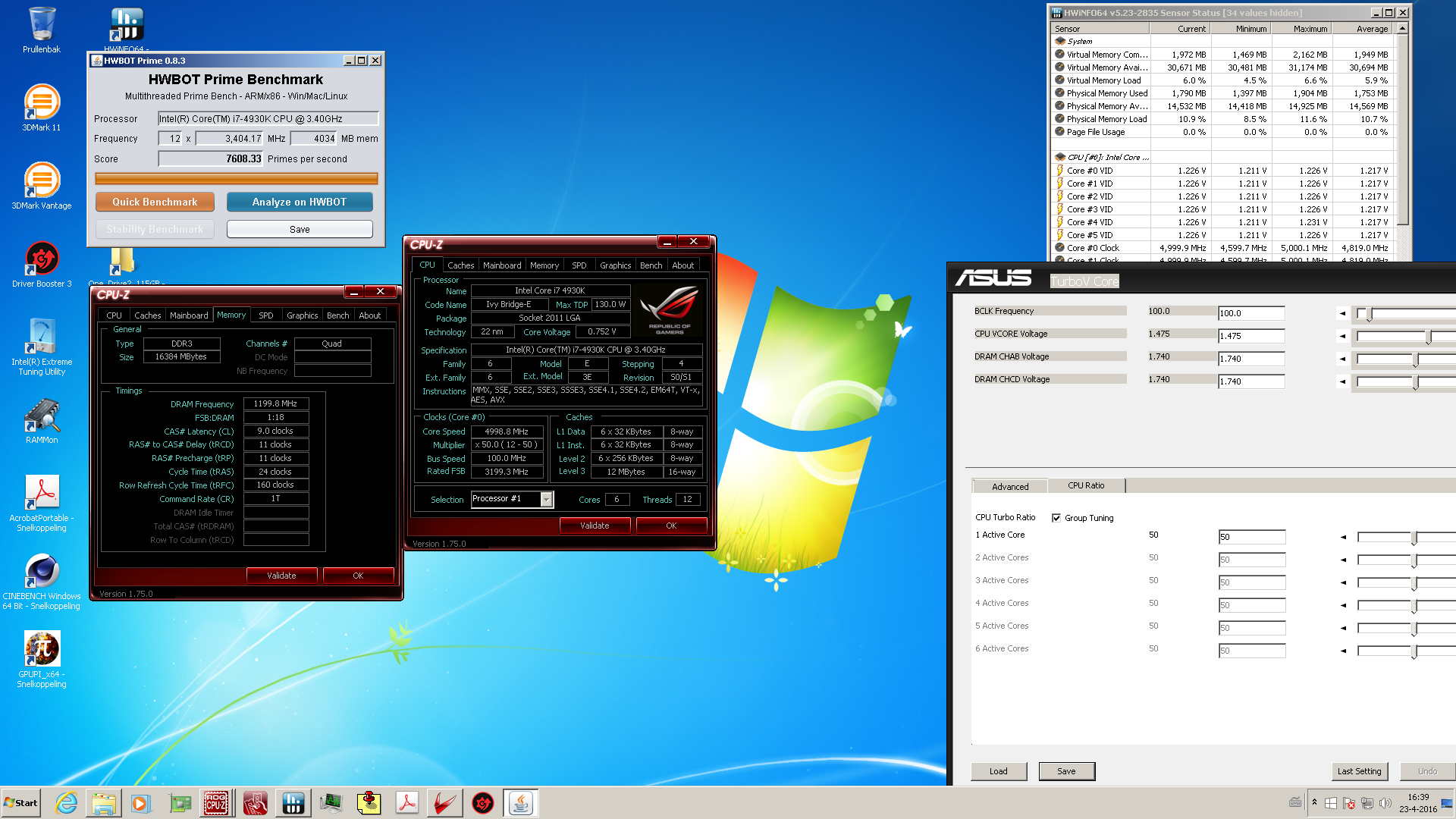The height and width of the screenshot is (819, 1456).
Task: Open Bench tab in front CPU-Z window
Action: [x=651, y=265]
